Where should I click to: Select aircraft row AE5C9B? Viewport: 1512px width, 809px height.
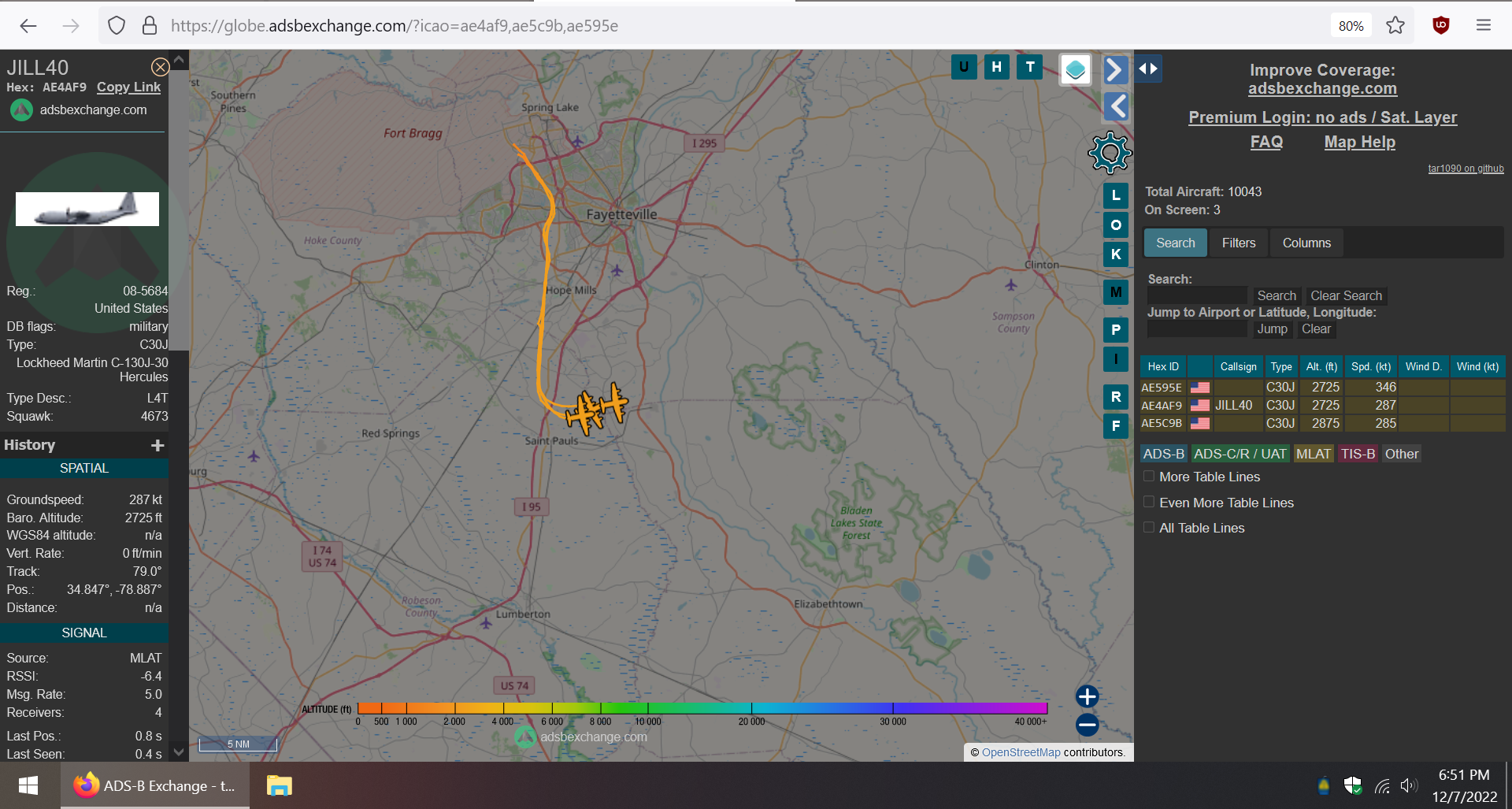point(1322,424)
